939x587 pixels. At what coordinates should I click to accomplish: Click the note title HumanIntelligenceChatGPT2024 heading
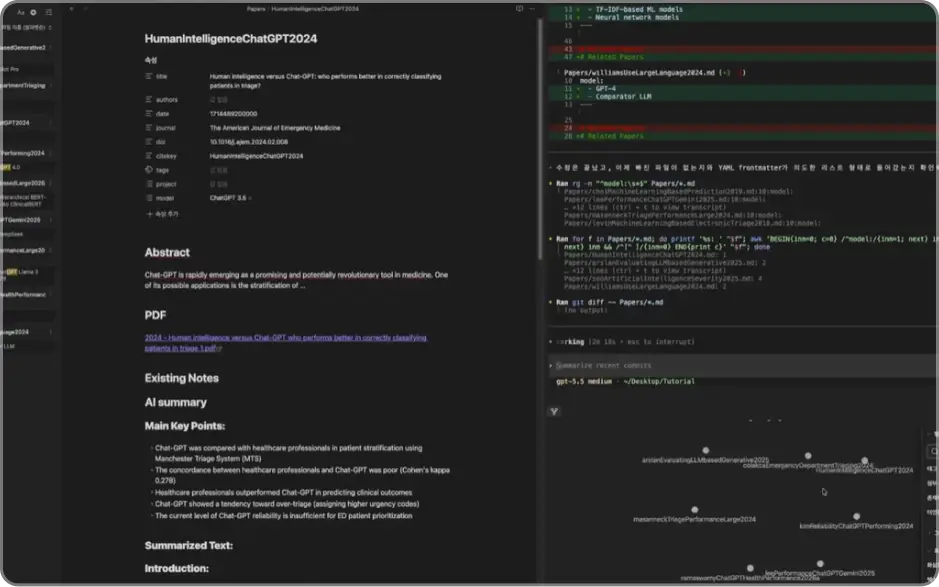pyautogui.click(x=231, y=38)
